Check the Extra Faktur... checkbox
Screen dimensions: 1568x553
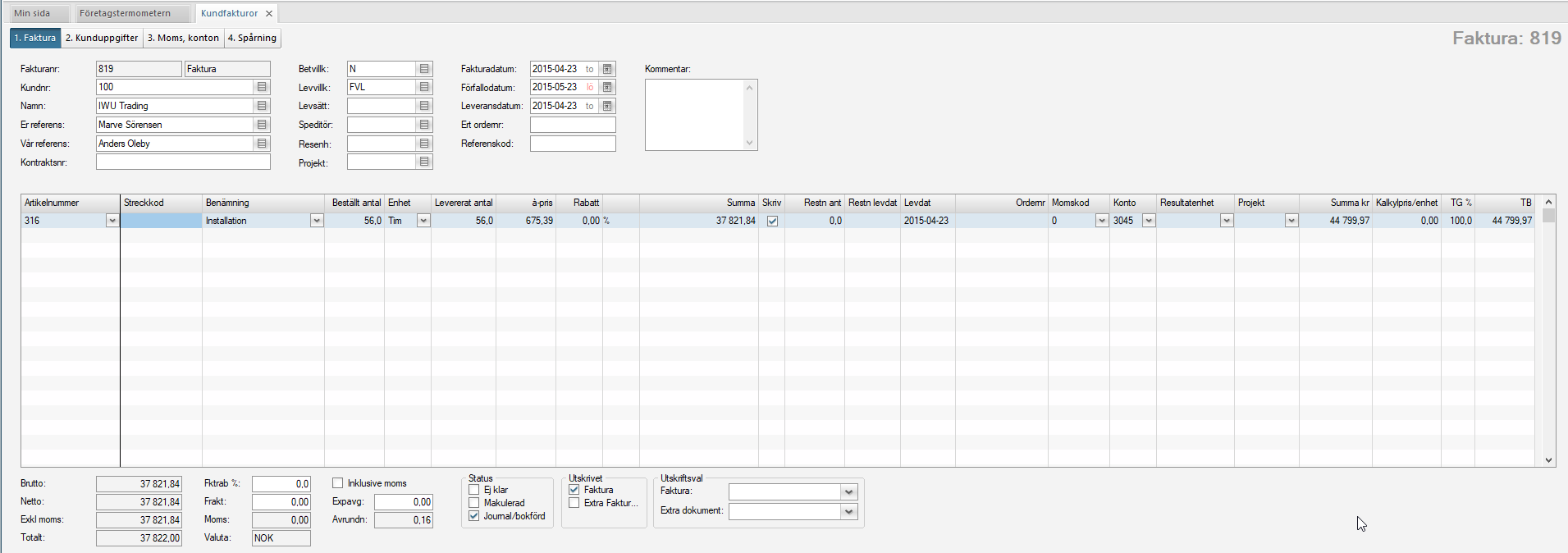point(574,503)
